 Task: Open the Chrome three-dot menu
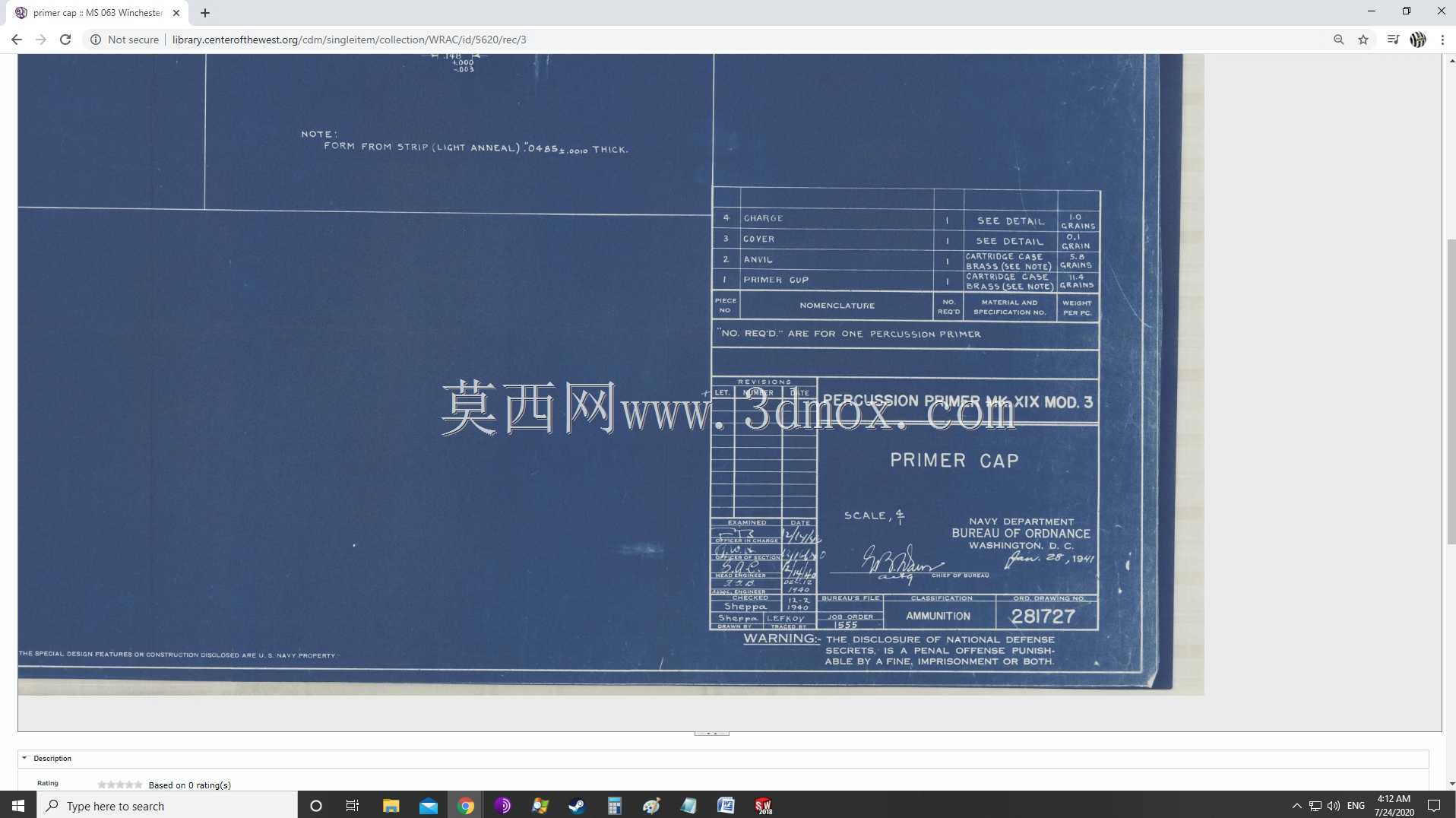pyautogui.click(x=1442, y=40)
